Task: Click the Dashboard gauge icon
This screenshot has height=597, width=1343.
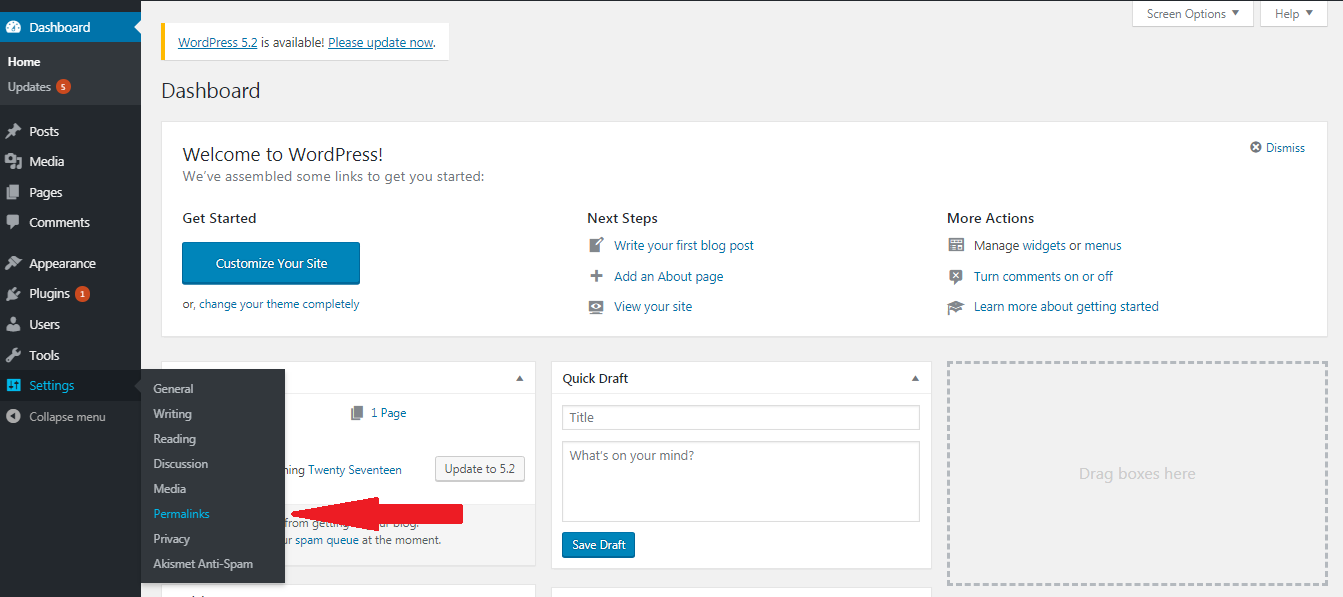Action: point(13,27)
